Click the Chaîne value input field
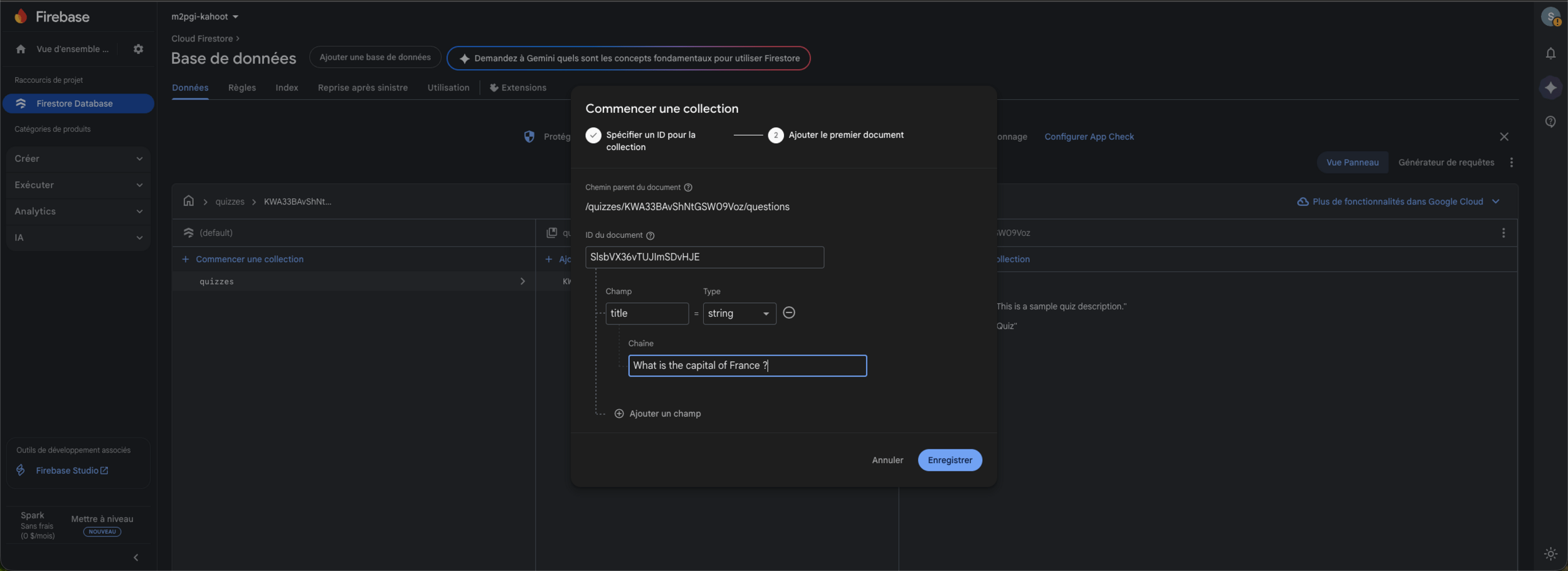Image resolution: width=1568 pixels, height=571 pixels. click(x=747, y=366)
